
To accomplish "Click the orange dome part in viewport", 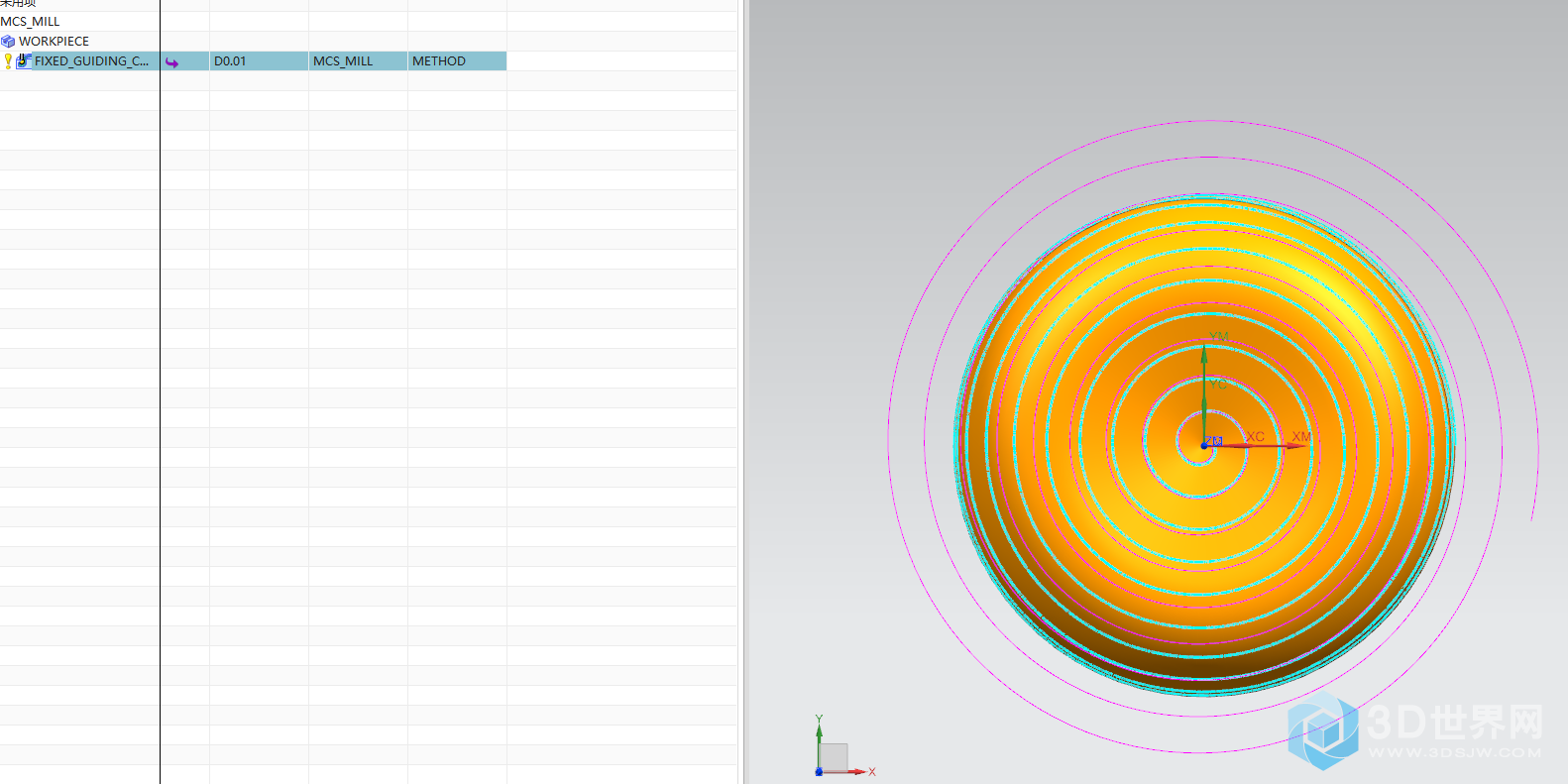I will pos(1203,444).
